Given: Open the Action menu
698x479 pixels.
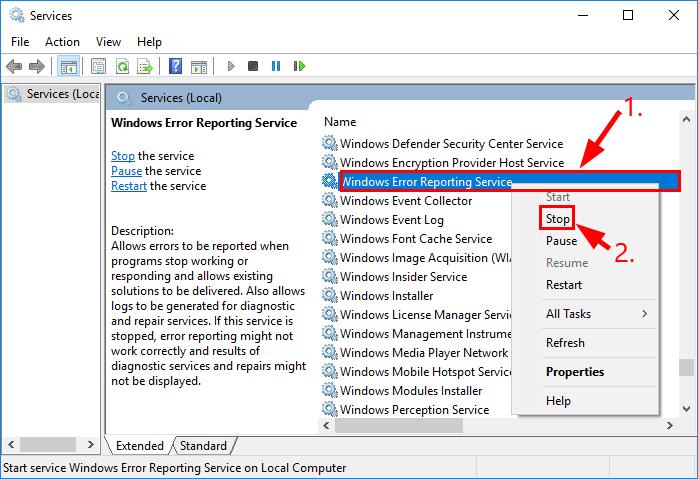Looking at the screenshot, I should tap(62, 42).
